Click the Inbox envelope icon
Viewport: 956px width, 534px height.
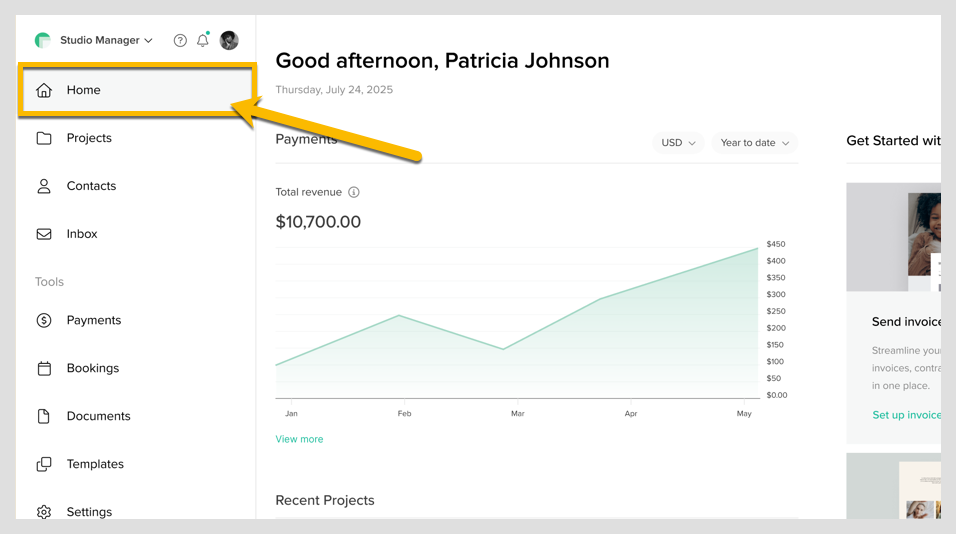pyautogui.click(x=44, y=234)
